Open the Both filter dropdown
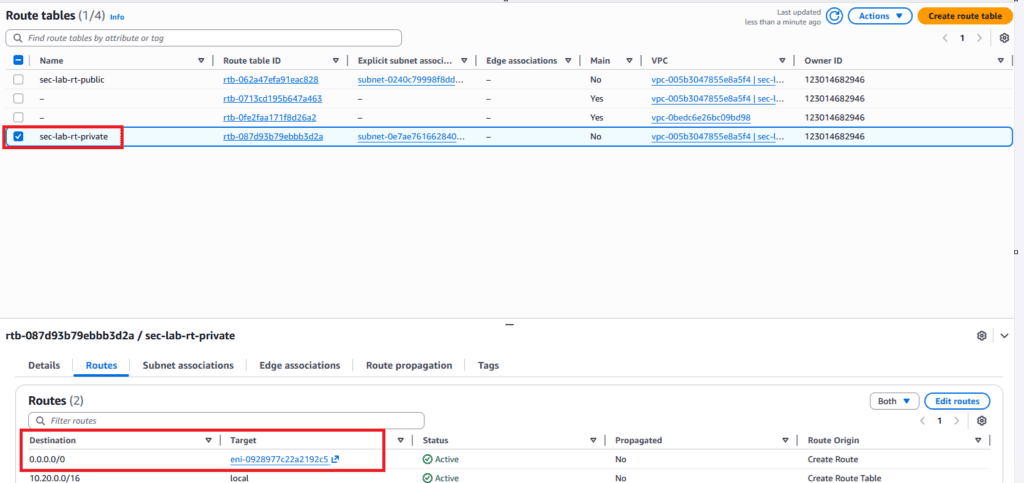Viewport: 1024px width, 483px height. [x=894, y=401]
